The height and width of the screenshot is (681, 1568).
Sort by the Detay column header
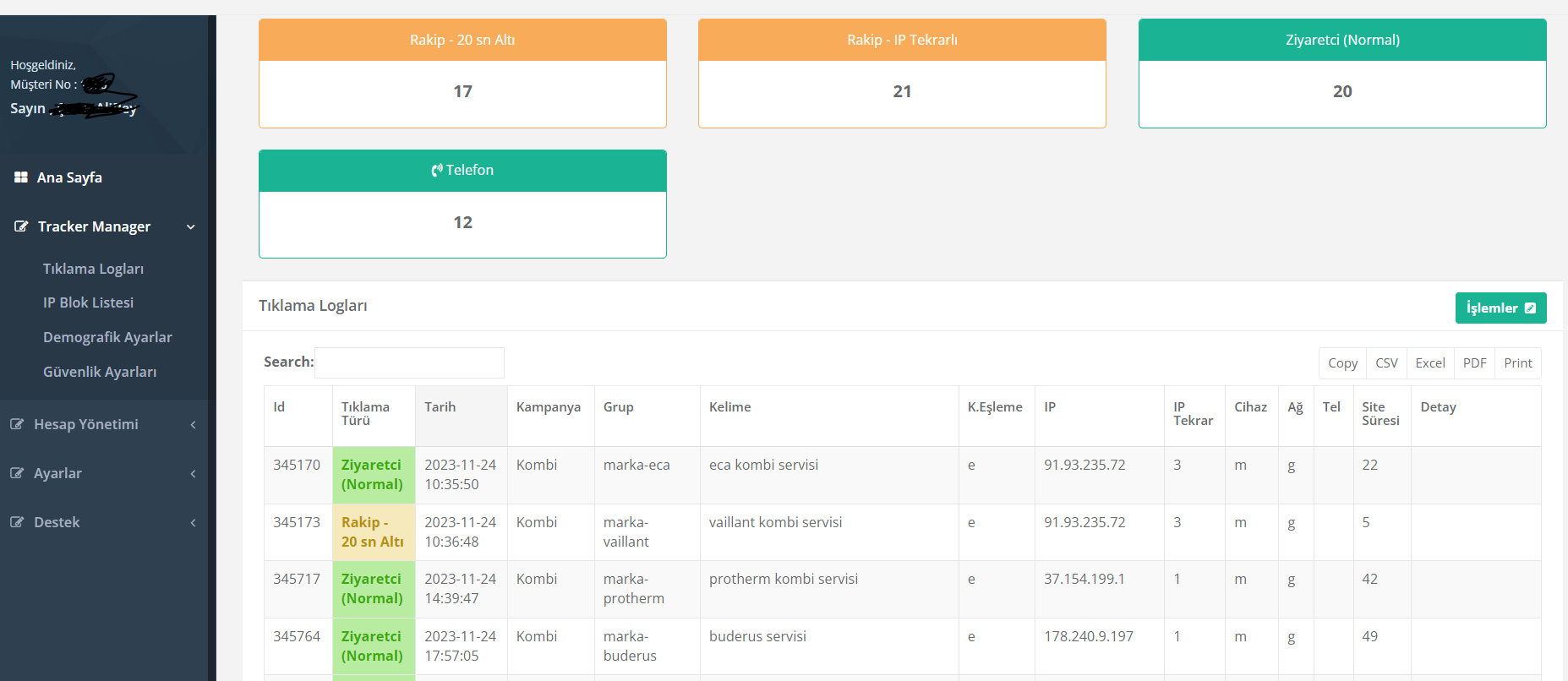click(x=1476, y=416)
